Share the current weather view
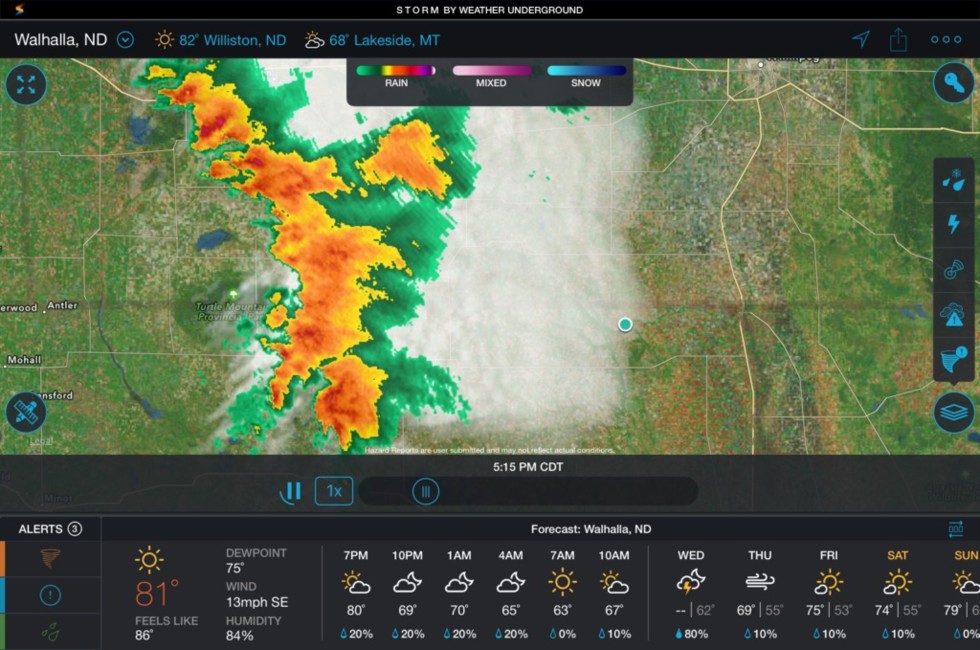 point(898,40)
